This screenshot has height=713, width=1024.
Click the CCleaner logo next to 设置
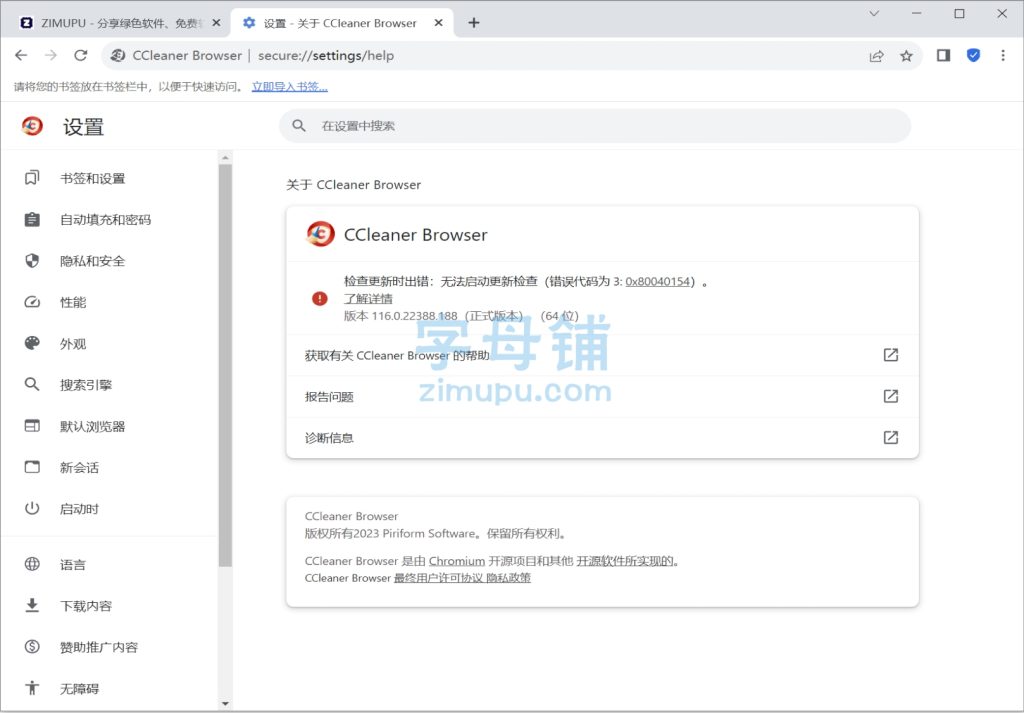(32, 125)
